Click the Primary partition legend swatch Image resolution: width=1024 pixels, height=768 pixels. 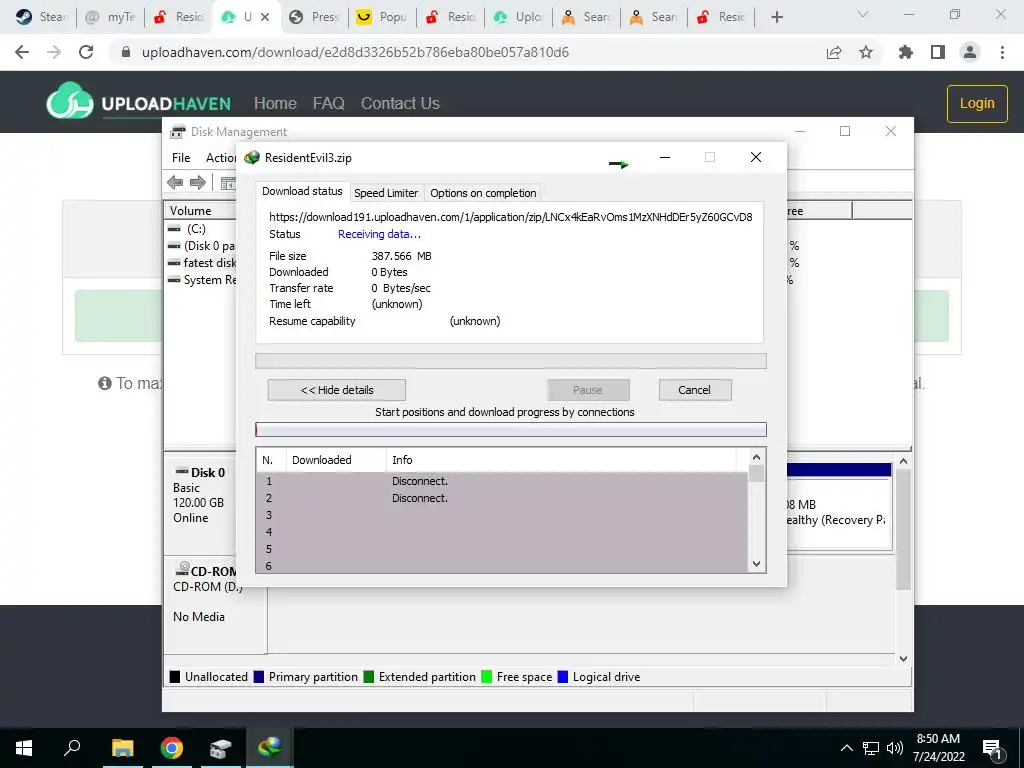(259, 677)
